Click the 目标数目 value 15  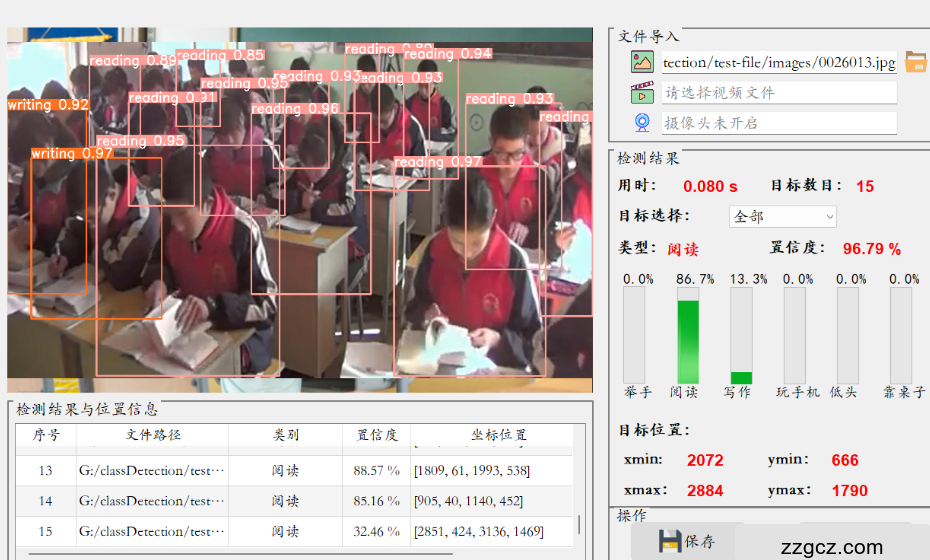tap(865, 186)
